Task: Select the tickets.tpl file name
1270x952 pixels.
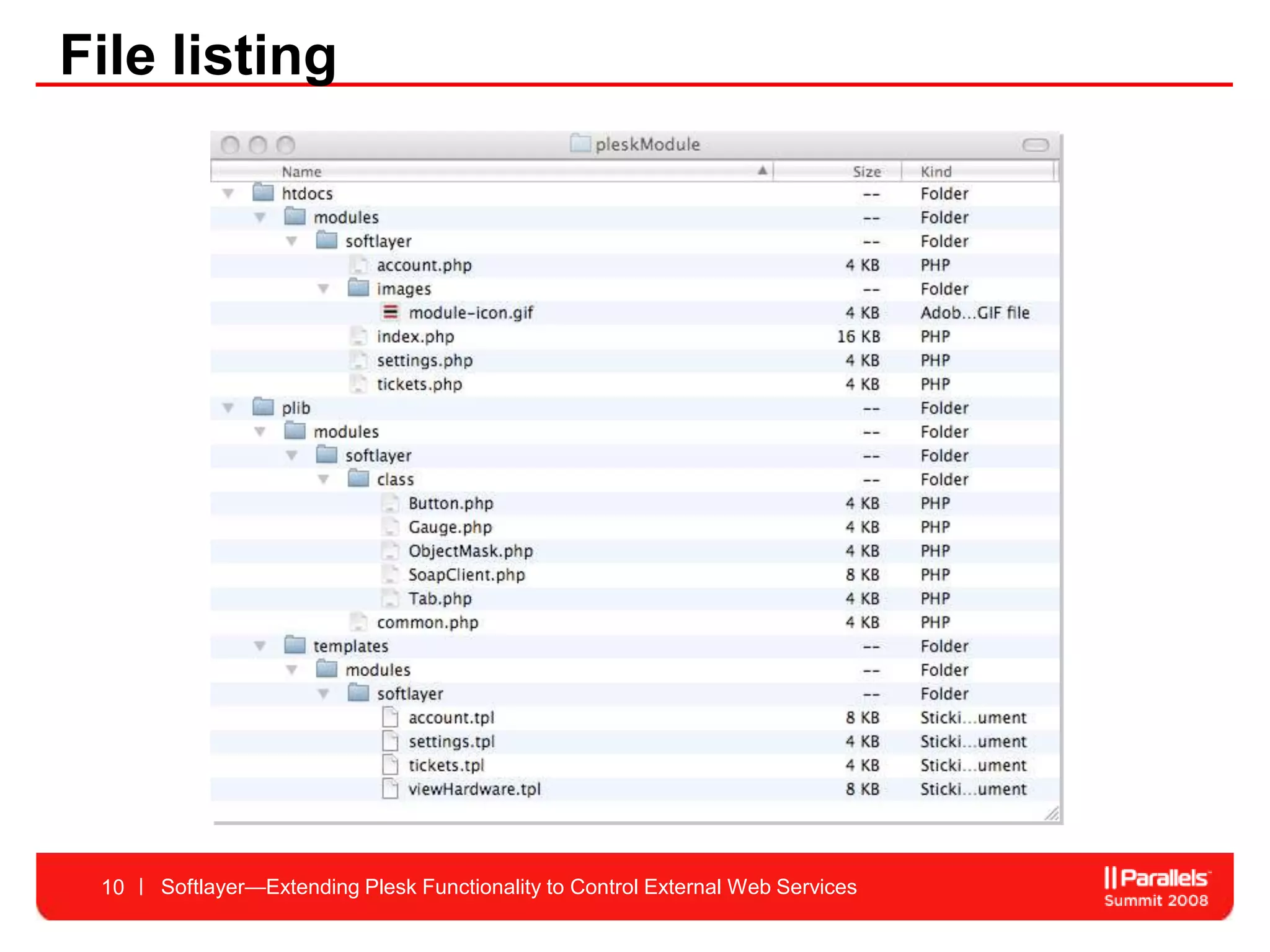Action: click(x=446, y=765)
